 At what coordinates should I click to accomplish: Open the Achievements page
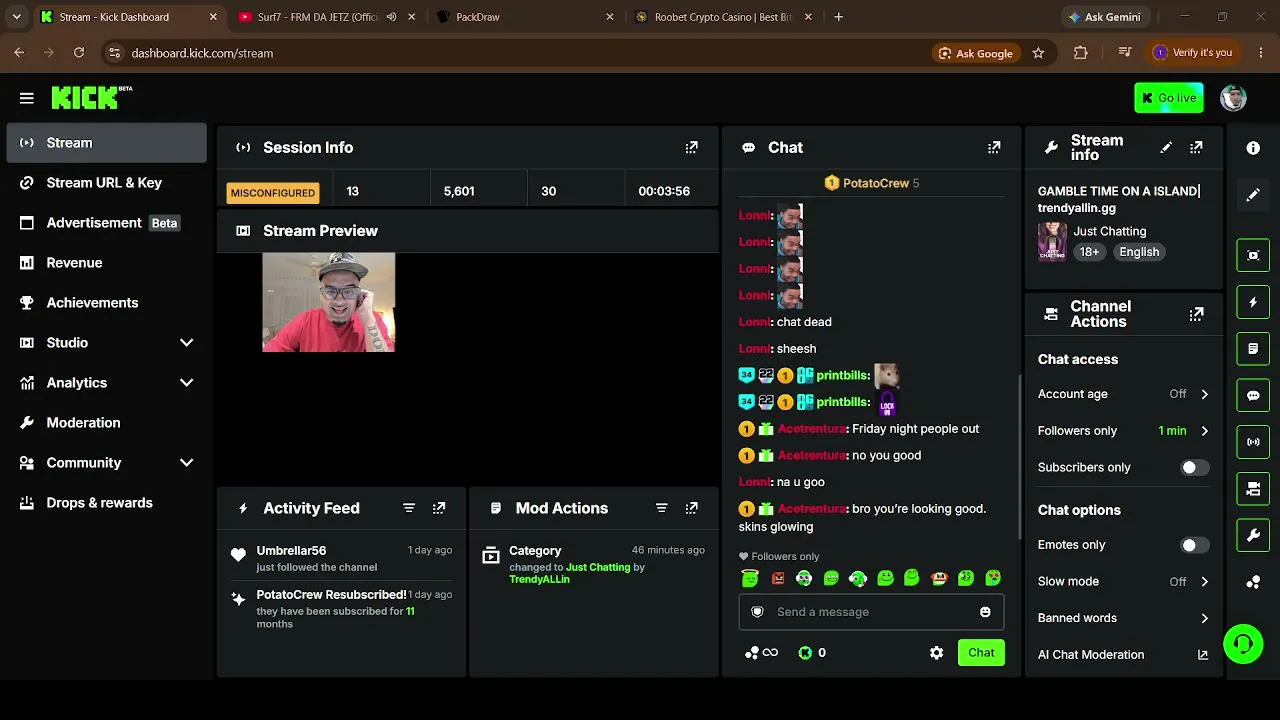106,303
